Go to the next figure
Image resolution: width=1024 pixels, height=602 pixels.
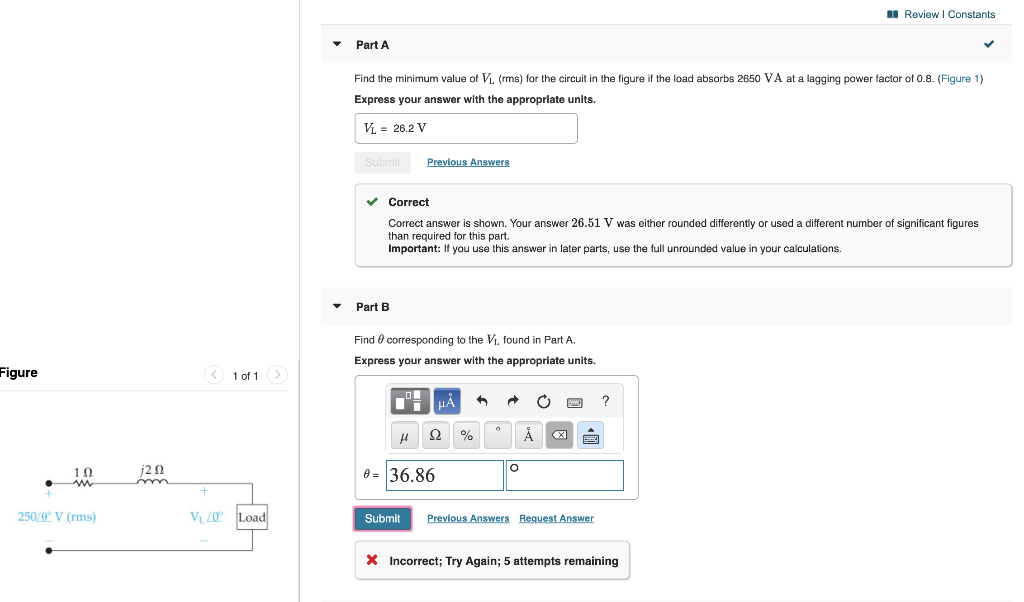pyautogui.click(x=278, y=375)
